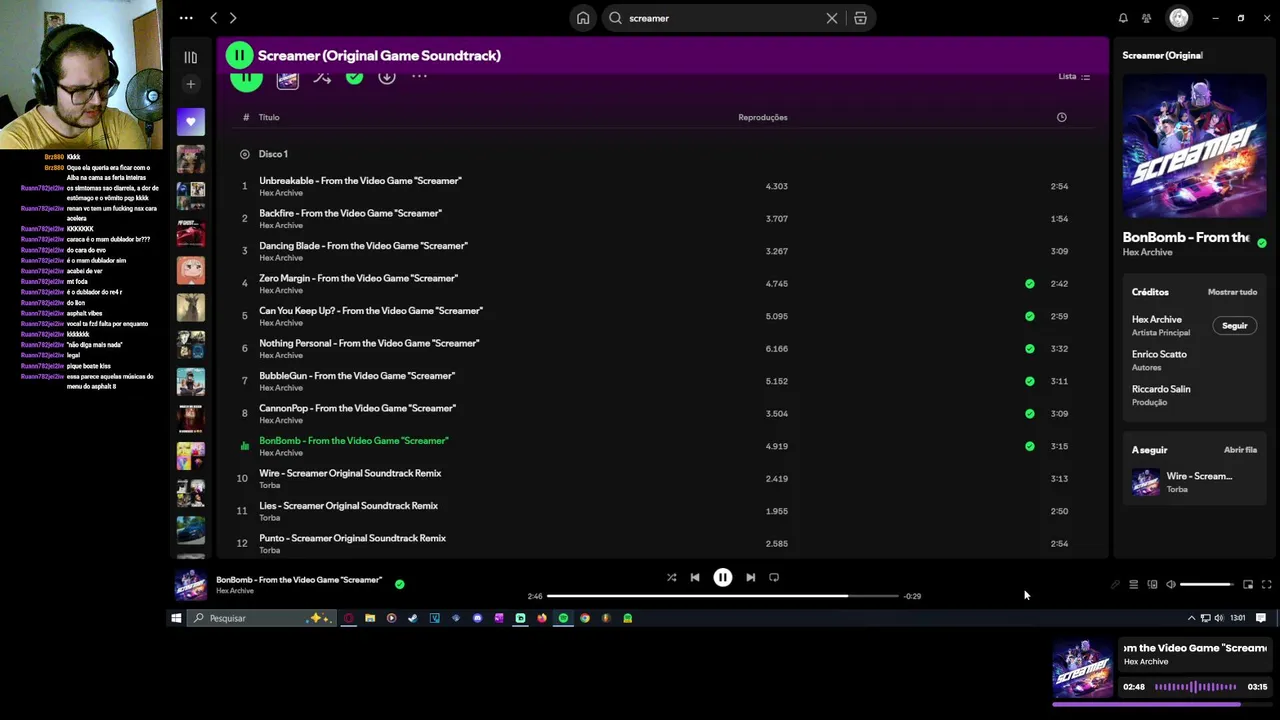
Task: Follow Hex Archive with Seguir button
Action: click(1235, 326)
